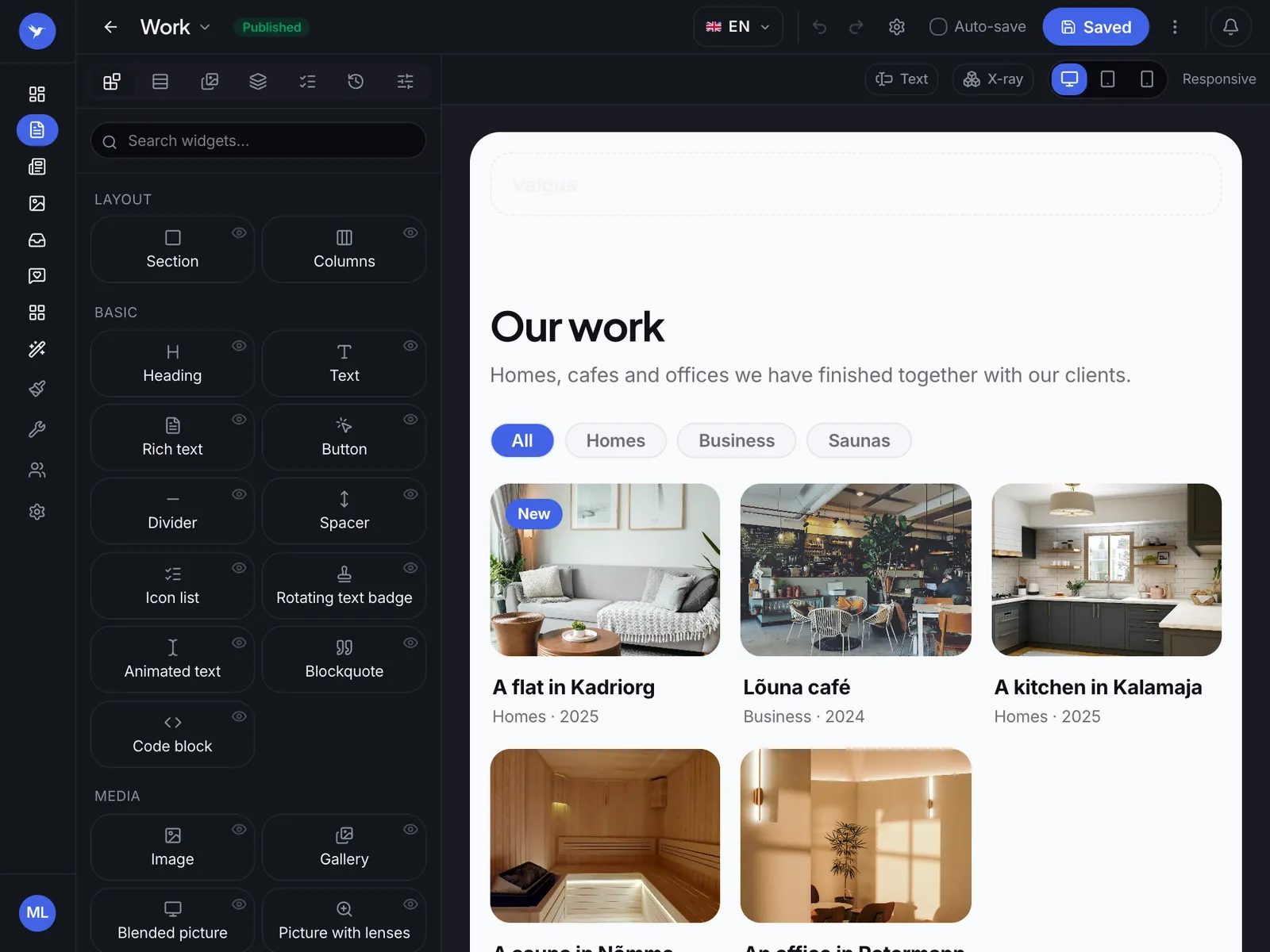
Task: Switch to the widgets panel tab
Action: pyautogui.click(x=112, y=81)
